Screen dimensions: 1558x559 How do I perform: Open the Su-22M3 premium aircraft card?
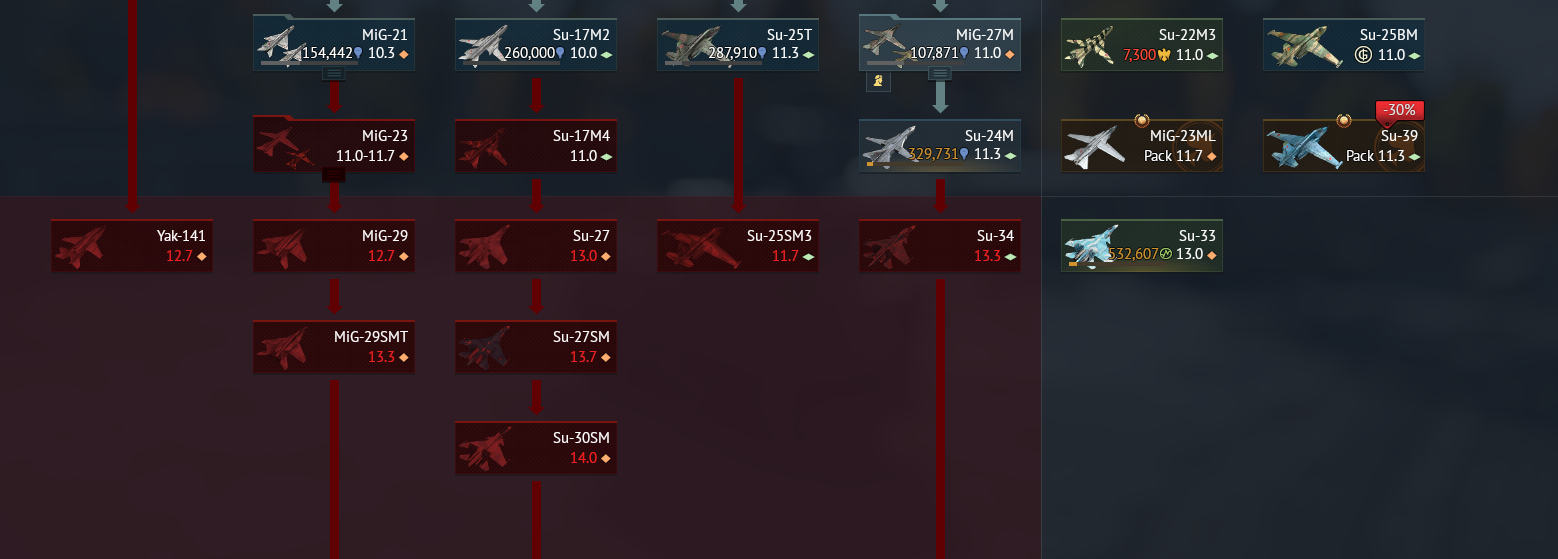coord(1142,45)
